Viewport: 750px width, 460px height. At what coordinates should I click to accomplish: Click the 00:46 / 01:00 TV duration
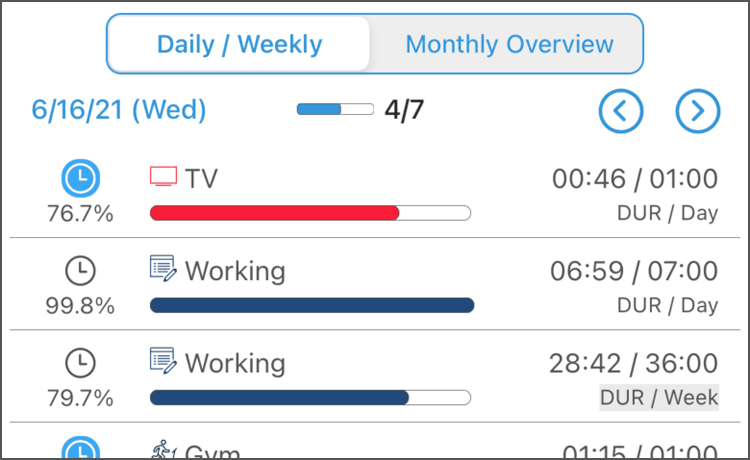635,179
